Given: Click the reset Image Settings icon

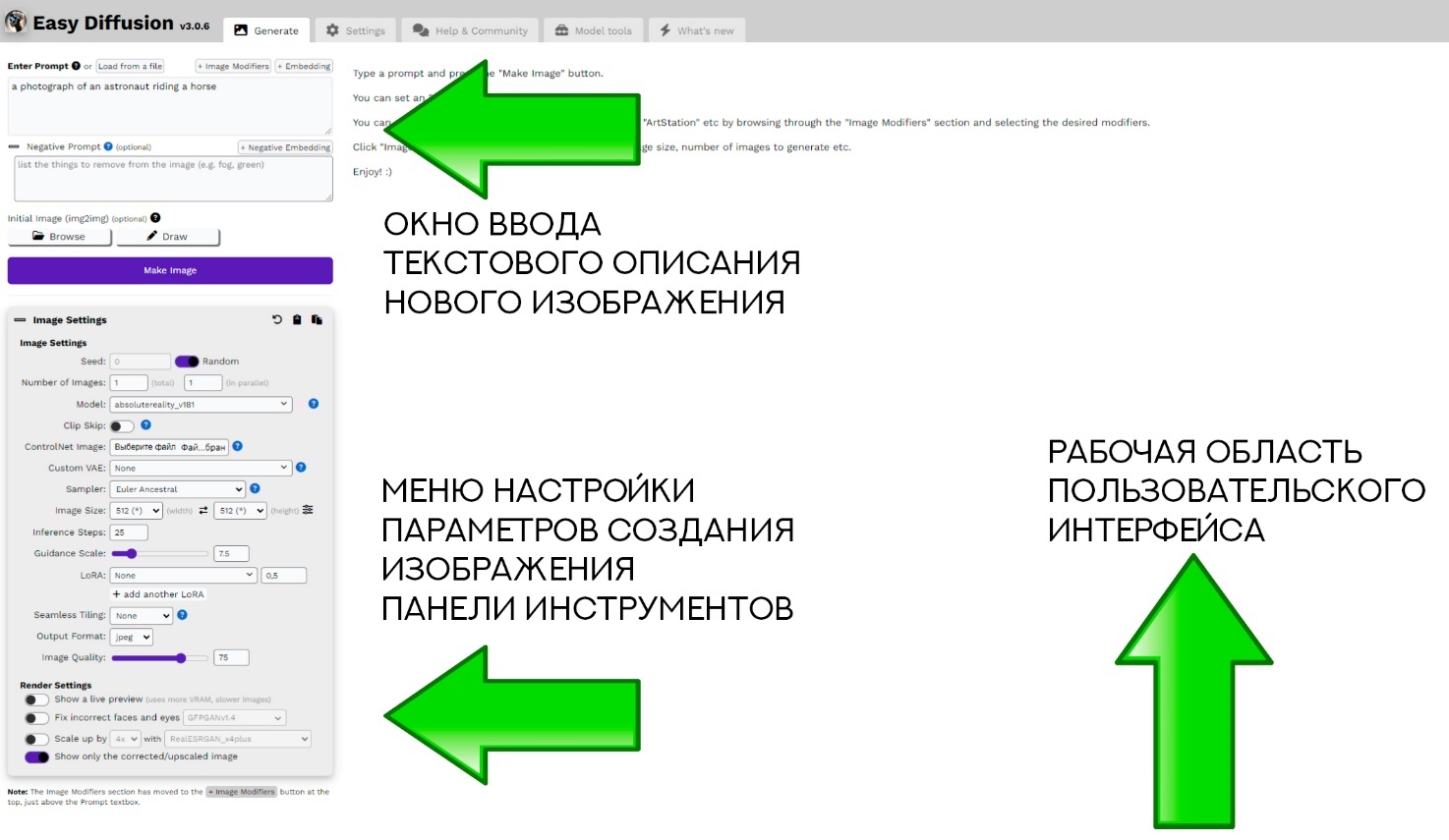Looking at the screenshot, I should pyautogui.click(x=277, y=320).
